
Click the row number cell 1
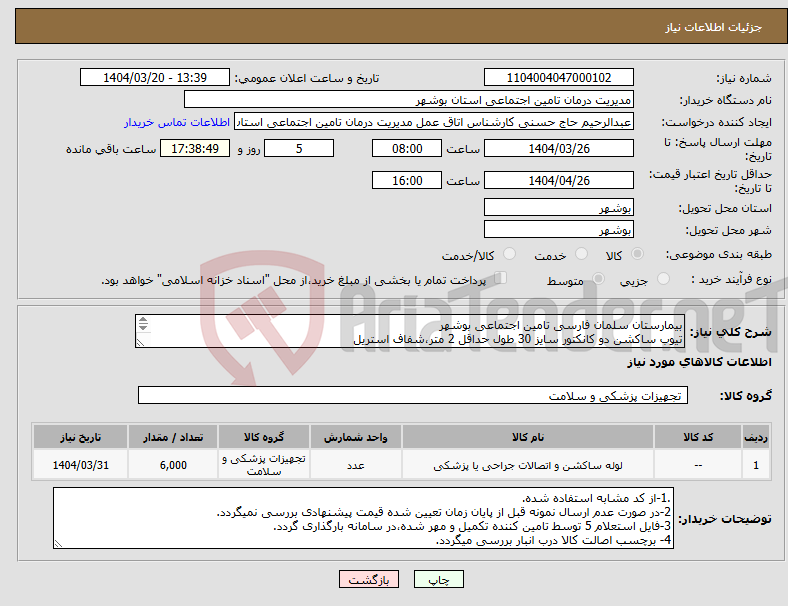click(755, 465)
